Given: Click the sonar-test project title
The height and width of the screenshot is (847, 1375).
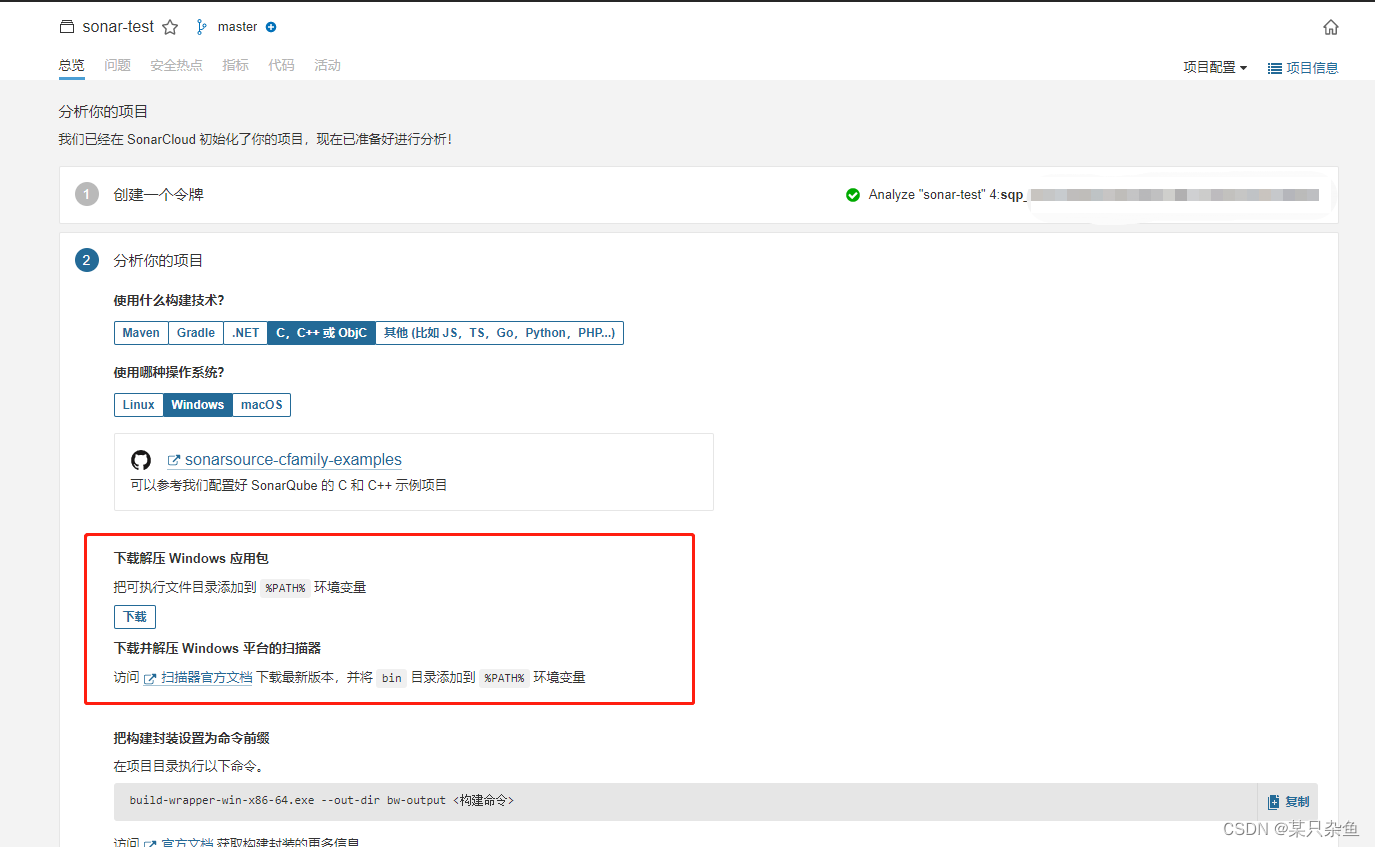Looking at the screenshot, I should tap(118, 27).
